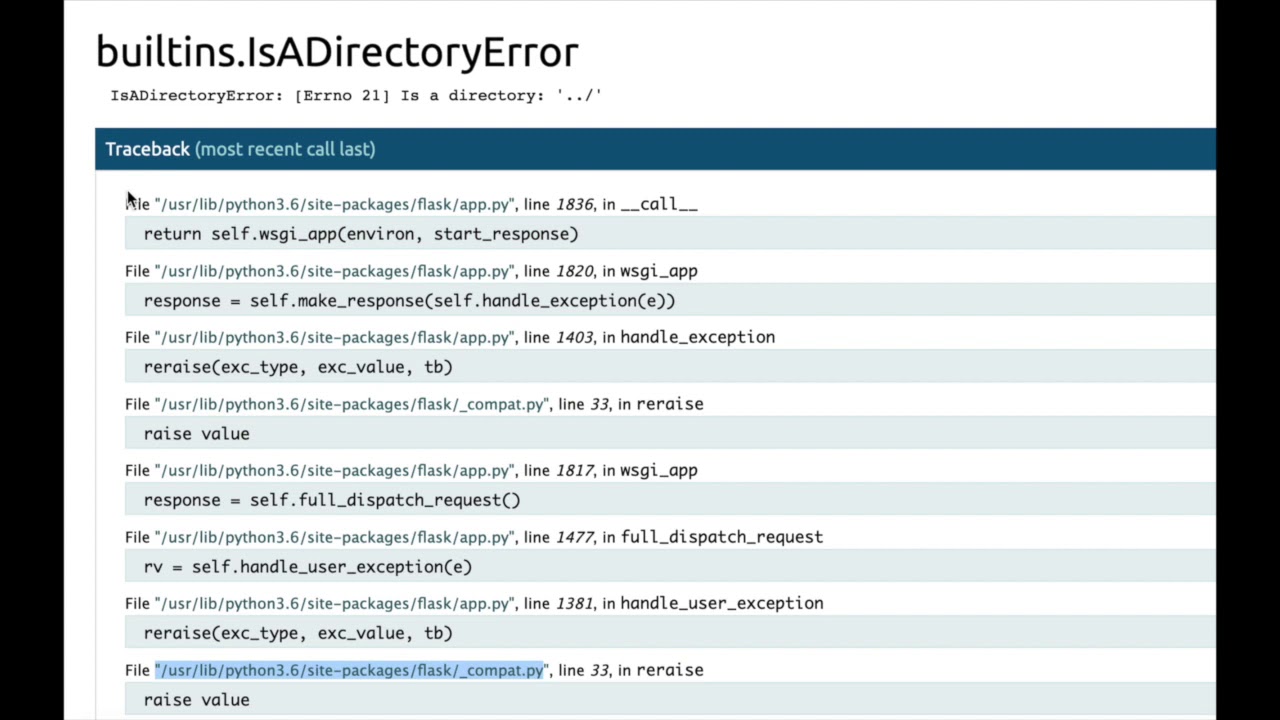
Task: Click the highlighted _compat.py file path
Action: (349, 670)
